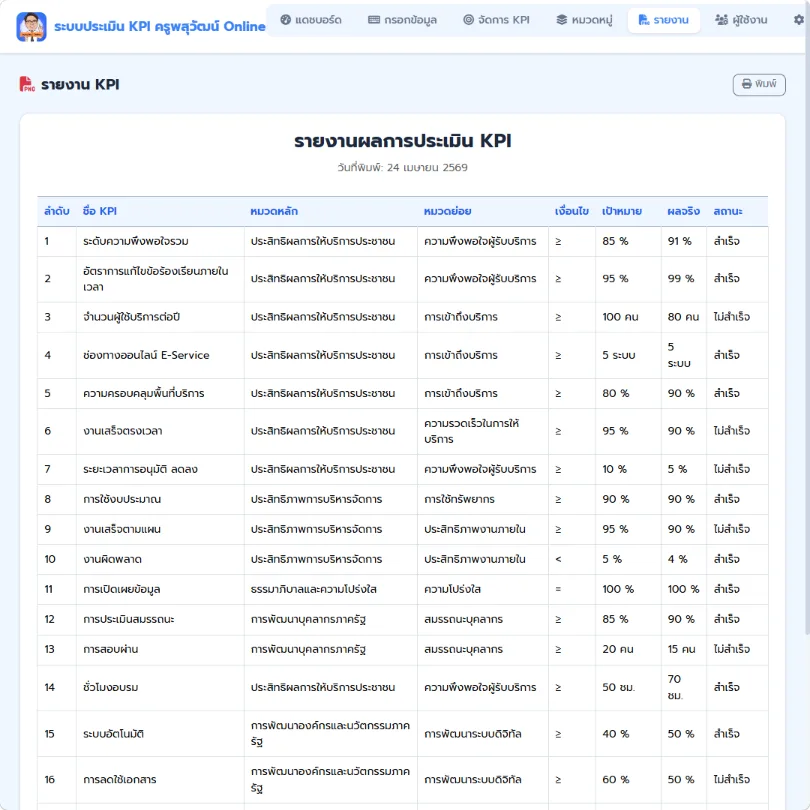Image resolution: width=810 pixels, height=810 pixels.
Task: Select KPI การสอบผ่าน
Action: point(111,649)
